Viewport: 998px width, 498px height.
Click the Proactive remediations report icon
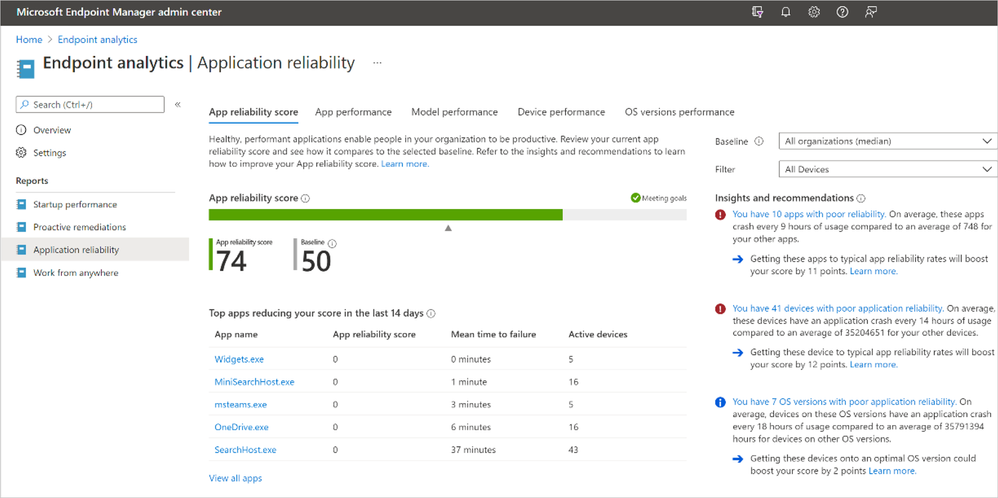[22, 227]
